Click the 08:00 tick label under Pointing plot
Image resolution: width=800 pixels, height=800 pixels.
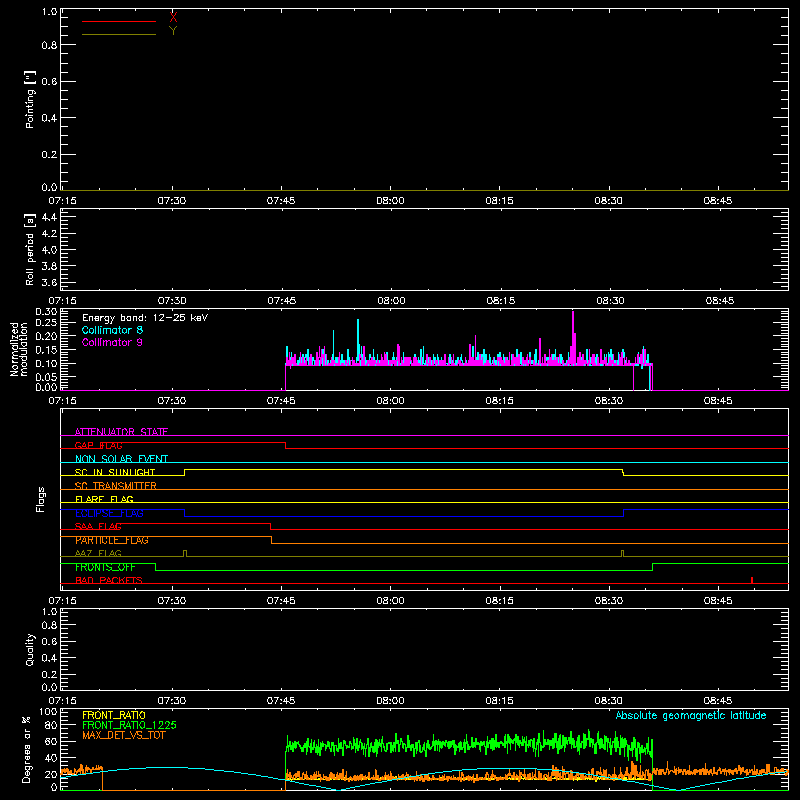coord(390,201)
